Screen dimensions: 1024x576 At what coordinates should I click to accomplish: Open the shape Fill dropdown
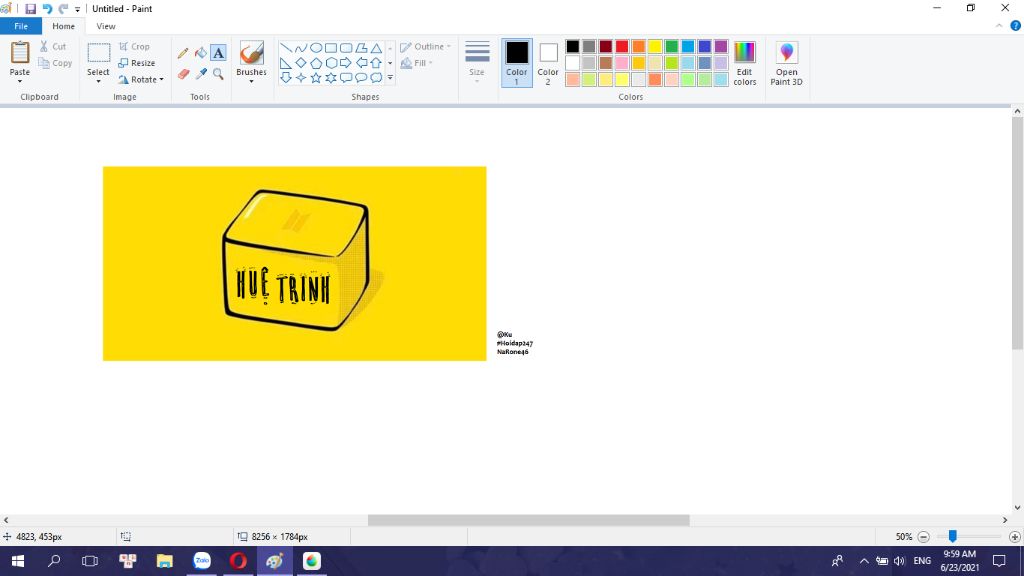coord(417,63)
